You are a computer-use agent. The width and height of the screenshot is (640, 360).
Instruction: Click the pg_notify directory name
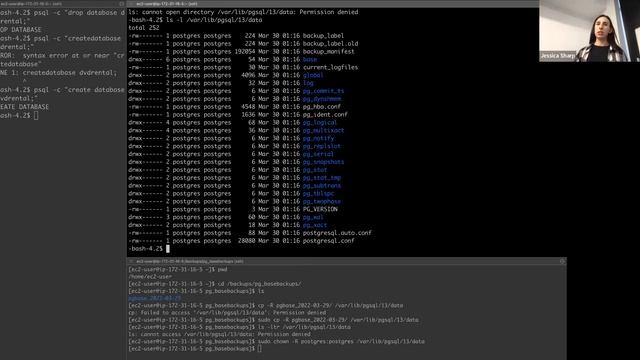click(318, 138)
